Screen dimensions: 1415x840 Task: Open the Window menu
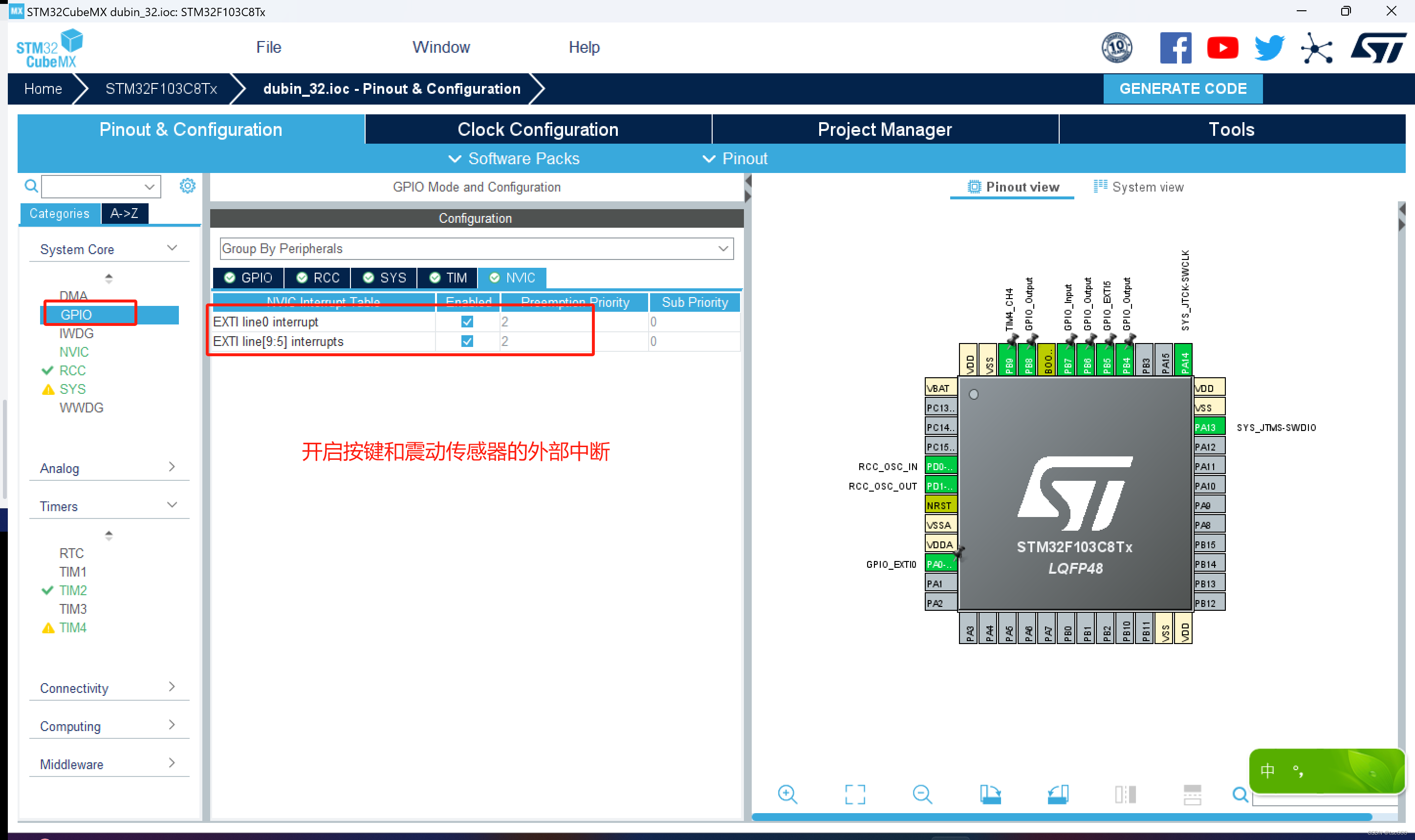click(441, 47)
